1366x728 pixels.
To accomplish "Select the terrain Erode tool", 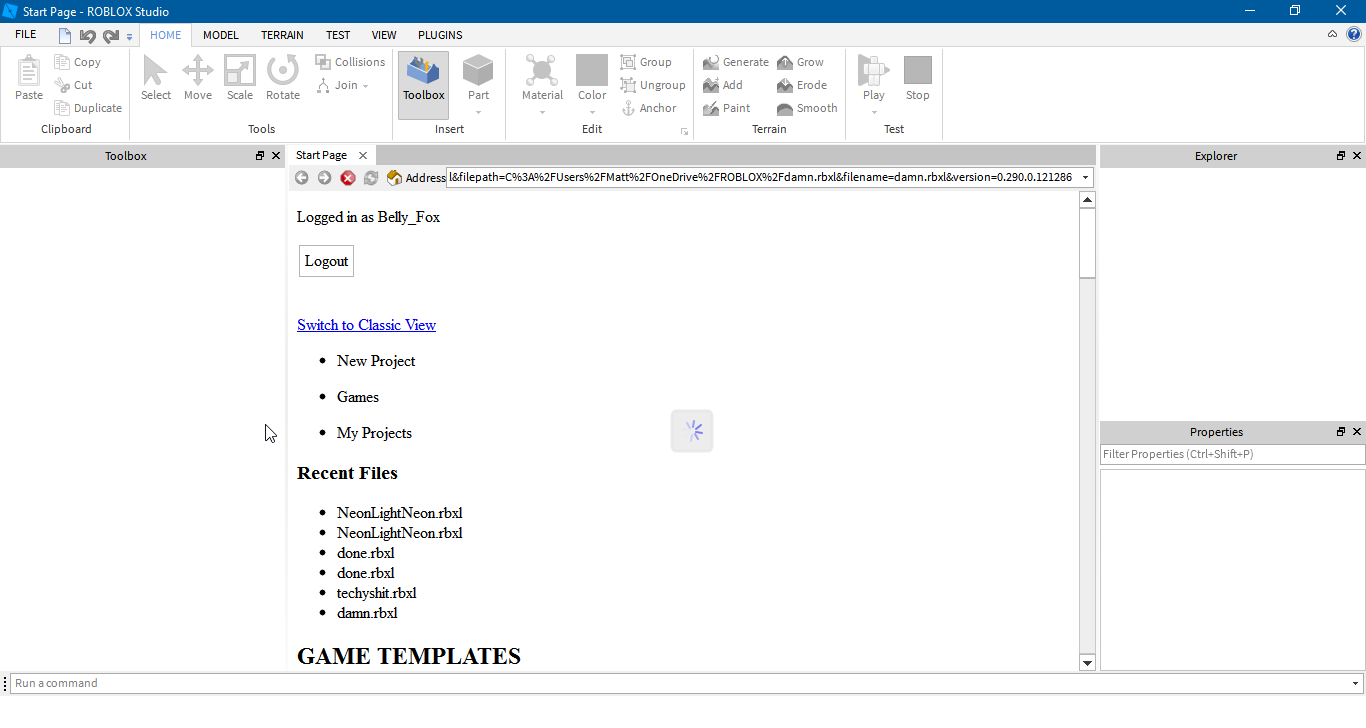I will point(802,85).
